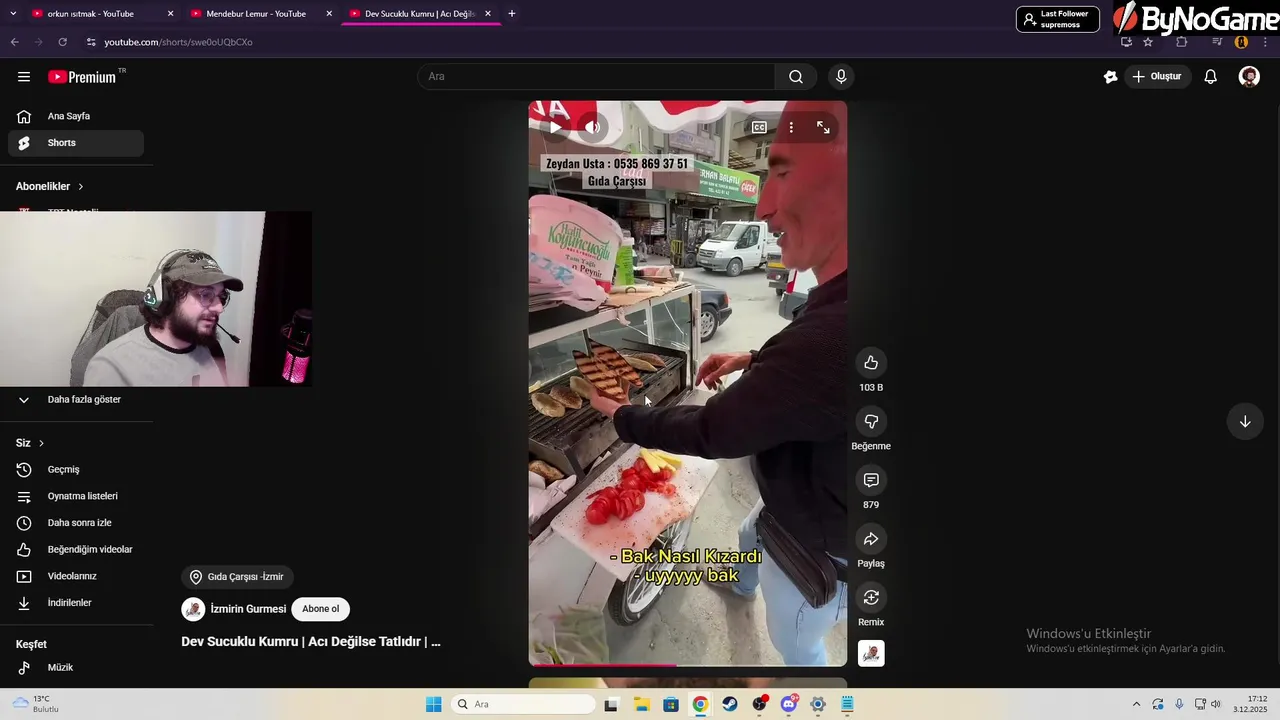
Task: Subscribe with the Abone ol button
Action: 320,609
